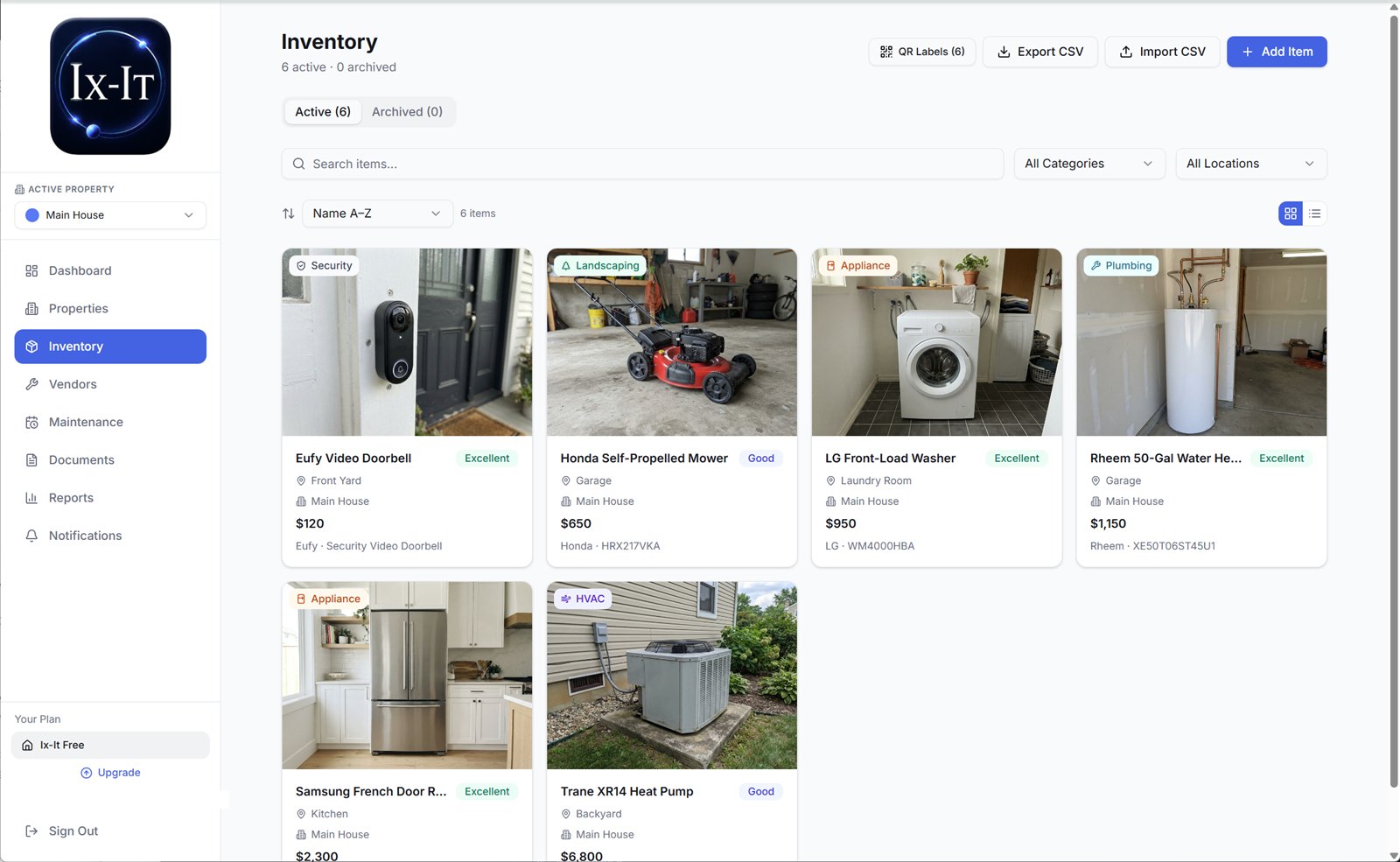
Task: Click Sign Out
Action: click(61, 831)
